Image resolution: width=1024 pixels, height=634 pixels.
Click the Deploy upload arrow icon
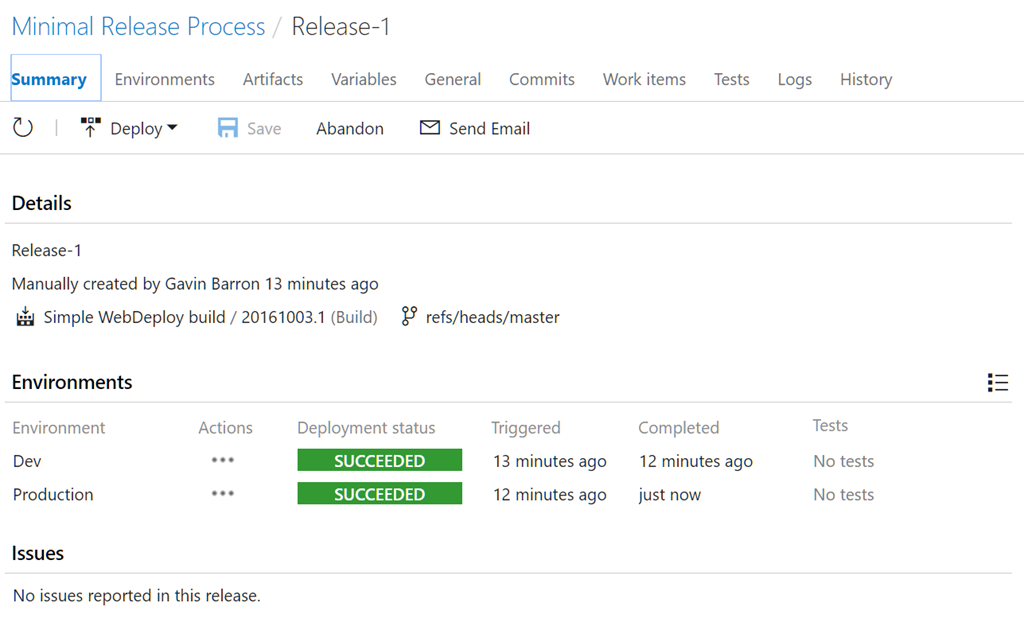91,128
